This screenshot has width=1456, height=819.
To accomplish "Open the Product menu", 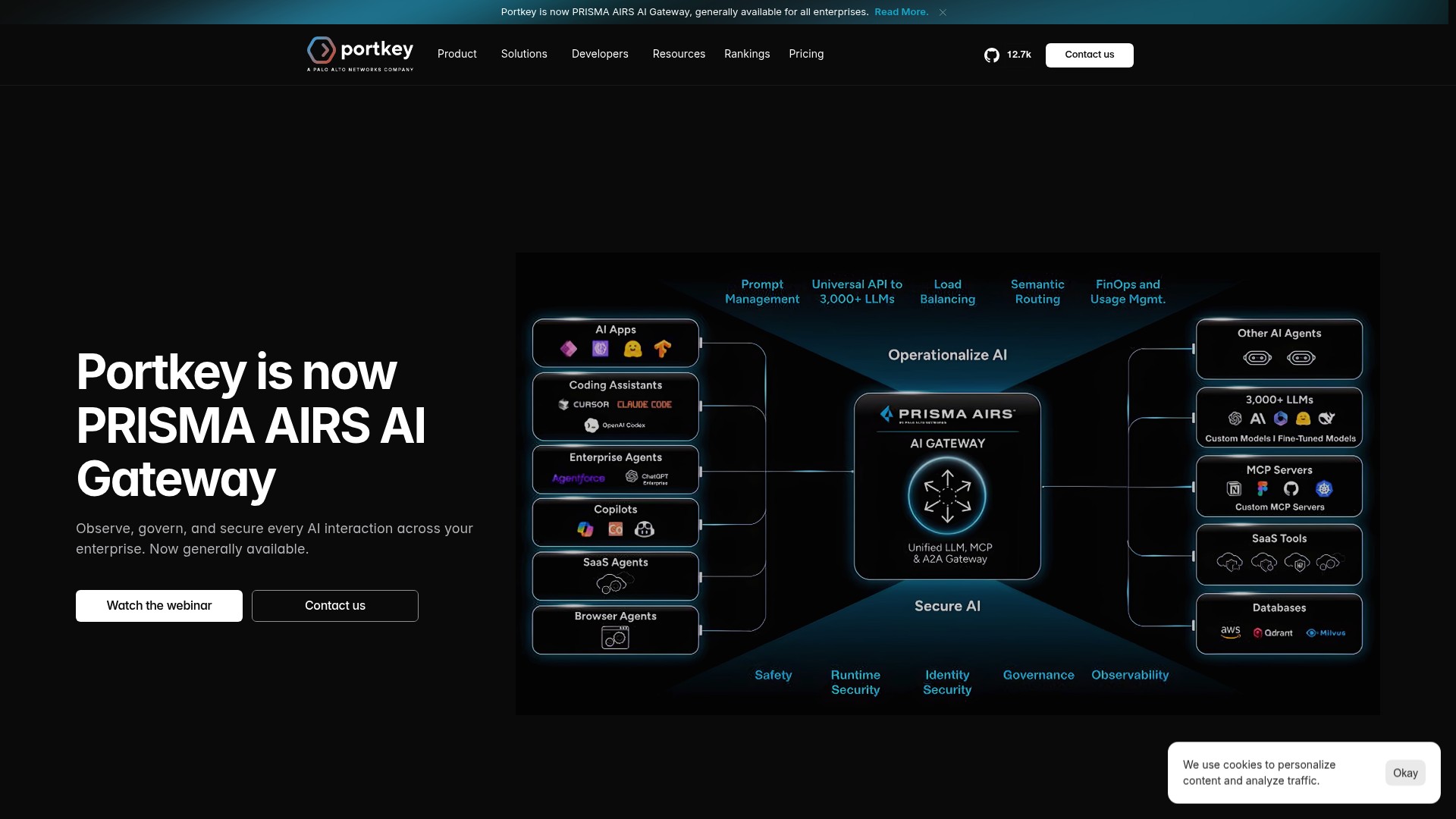I will pos(457,54).
